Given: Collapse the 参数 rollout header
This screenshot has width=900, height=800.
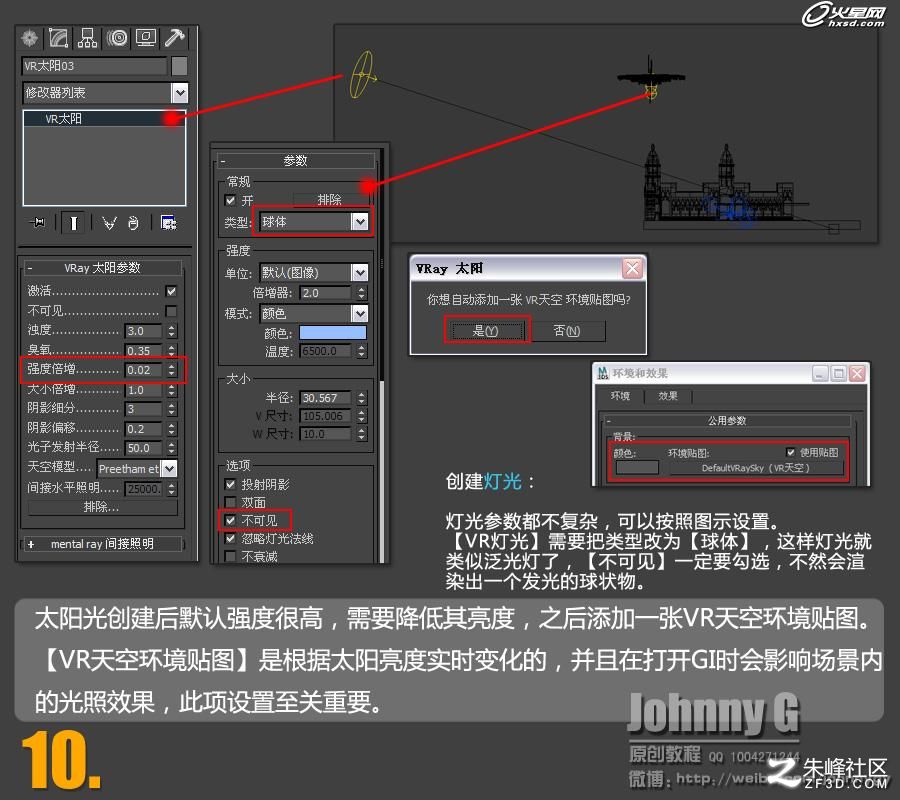Looking at the screenshot, I should tap(296, 161).
